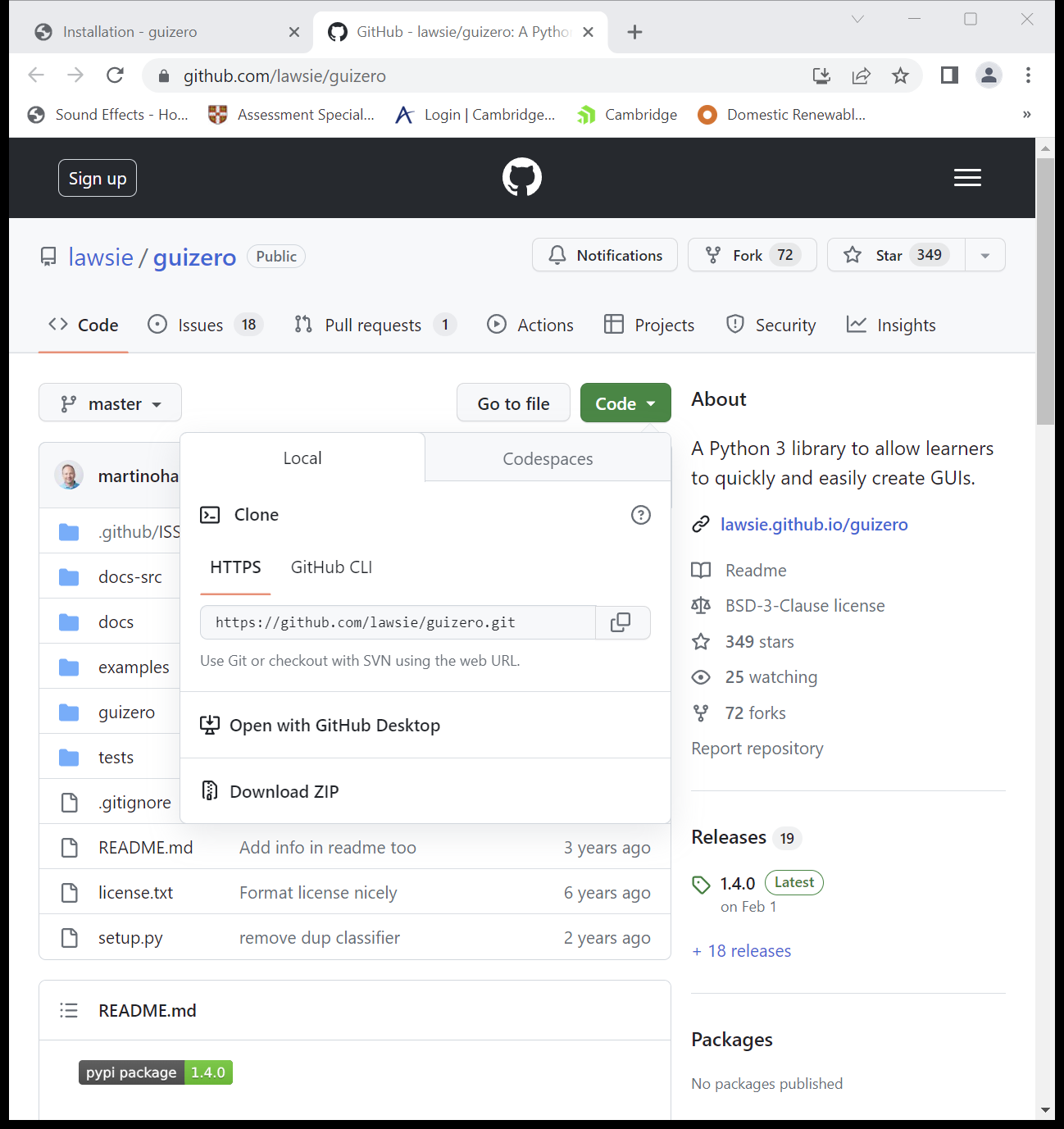This screenshot has width=1064, height=1129.
Task: Expand the Star button dropdown arrow
Action: [984, 255]
